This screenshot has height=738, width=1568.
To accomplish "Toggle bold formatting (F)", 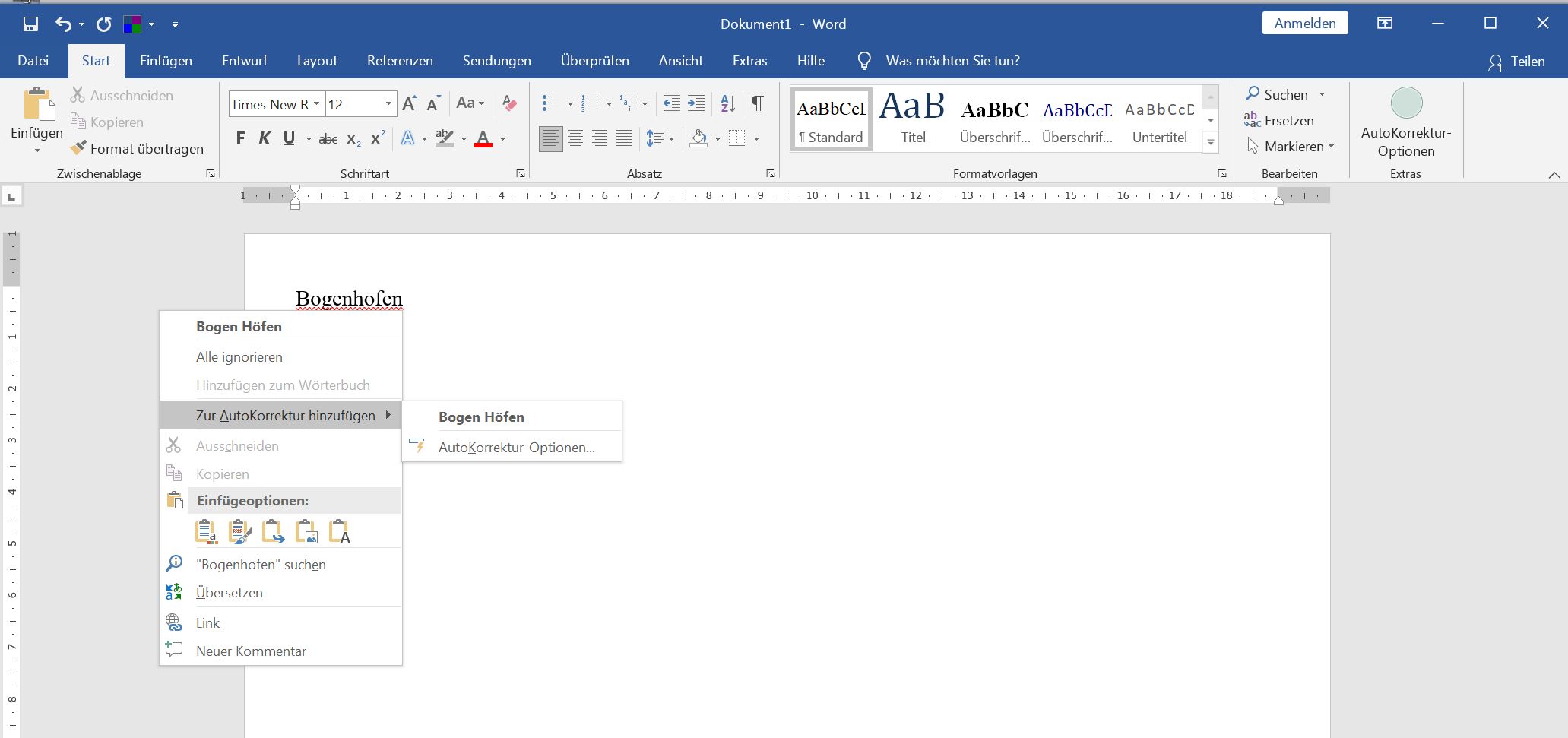I will coord(241,138).
